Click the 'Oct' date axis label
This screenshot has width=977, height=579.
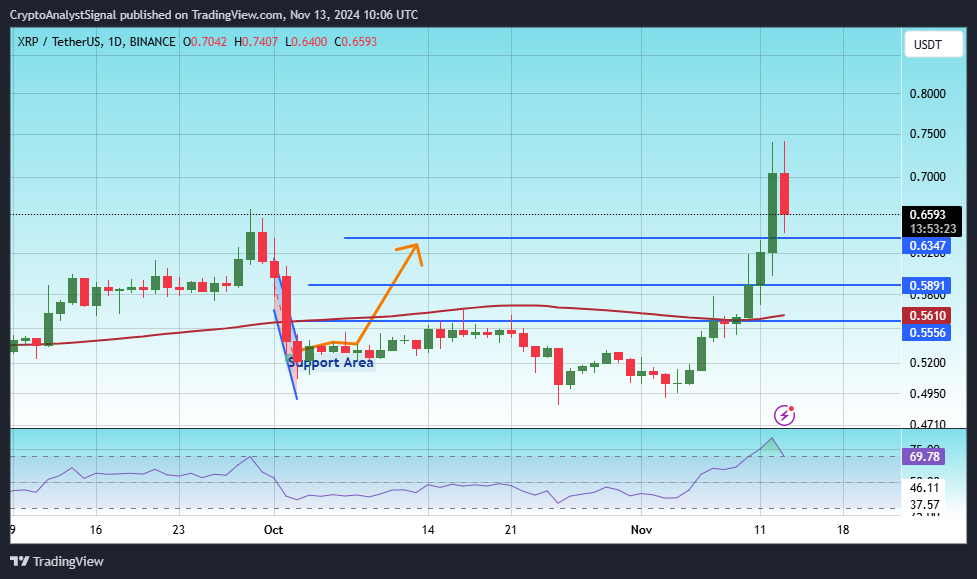[274, 530]
